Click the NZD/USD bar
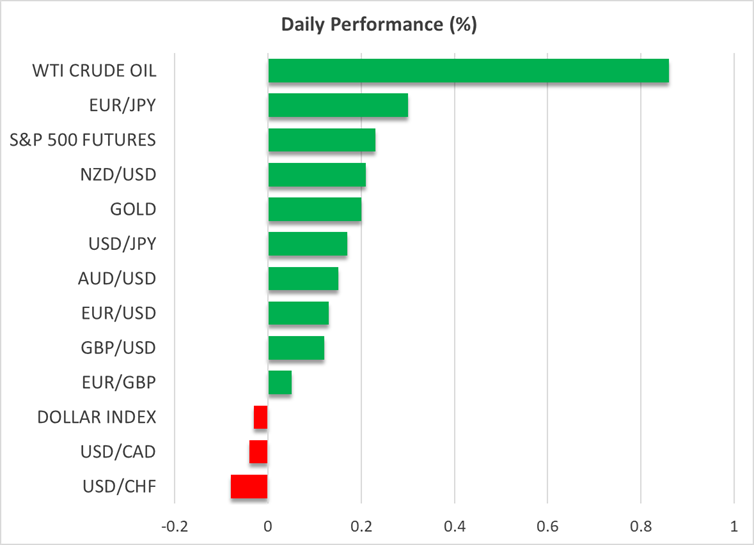 pos(317,175)
